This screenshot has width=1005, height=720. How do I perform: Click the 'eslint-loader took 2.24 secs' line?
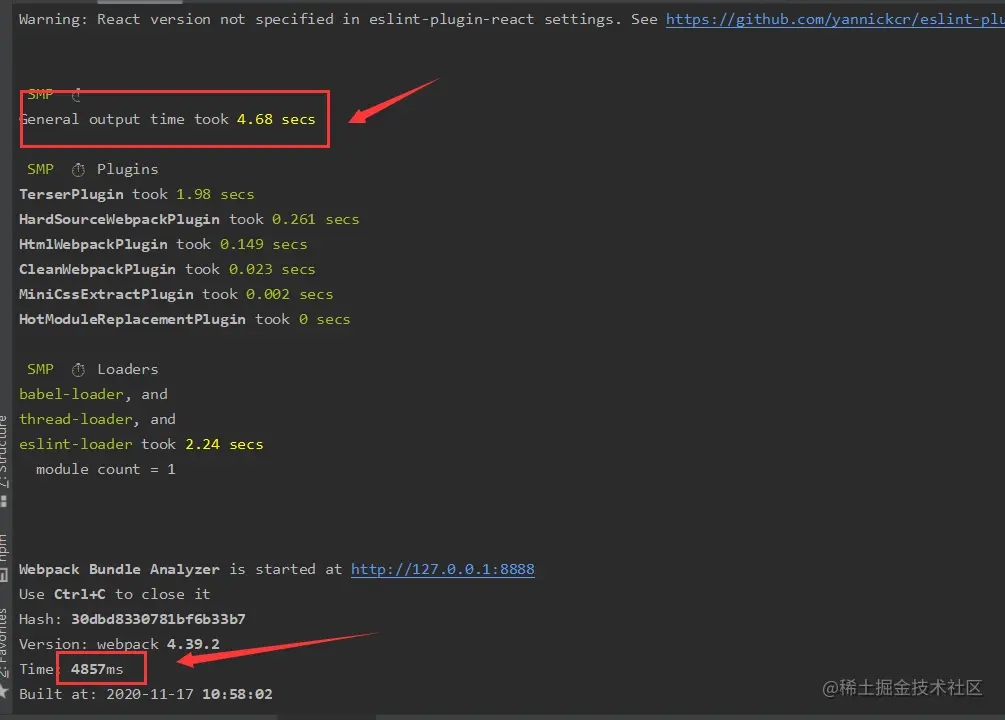pyautogui.click(x=141, y=444)
